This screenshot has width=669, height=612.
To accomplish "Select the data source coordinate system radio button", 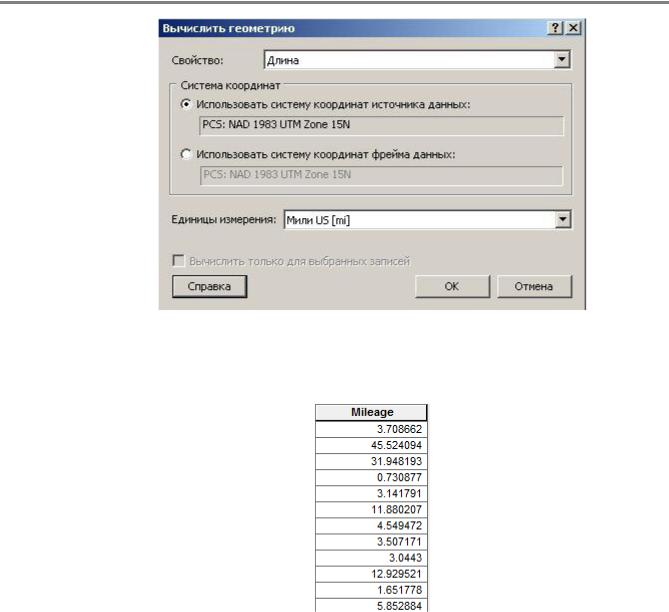I will (x=186, y=104).
